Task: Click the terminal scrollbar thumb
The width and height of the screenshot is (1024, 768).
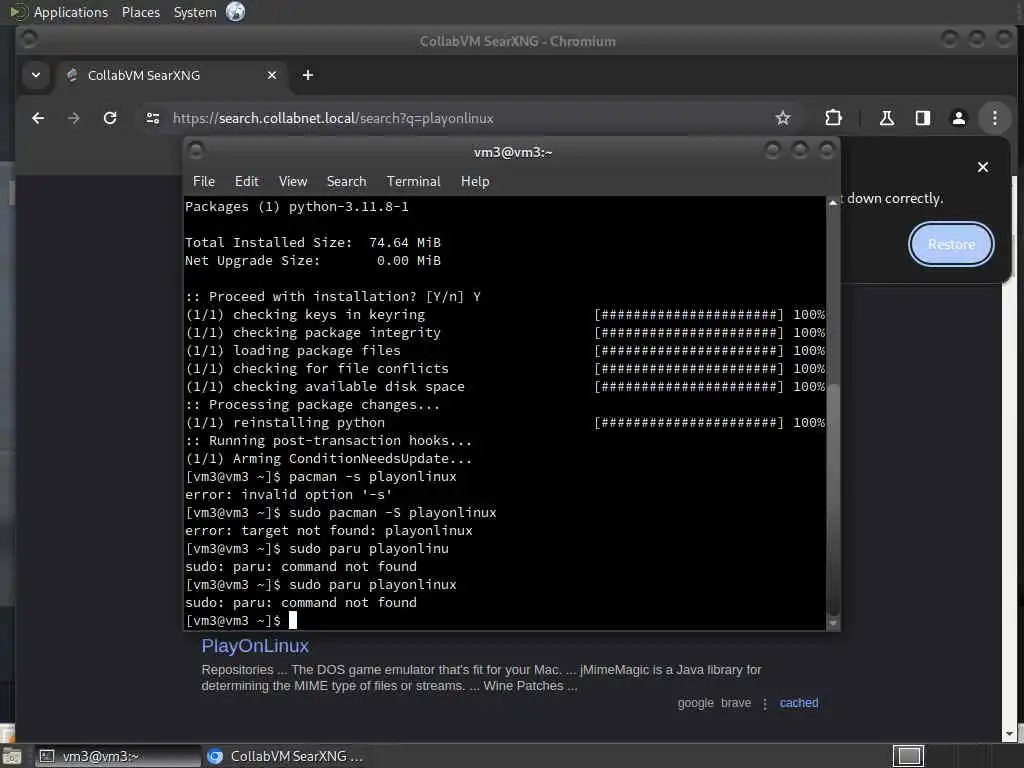Action: click(833, 499)
